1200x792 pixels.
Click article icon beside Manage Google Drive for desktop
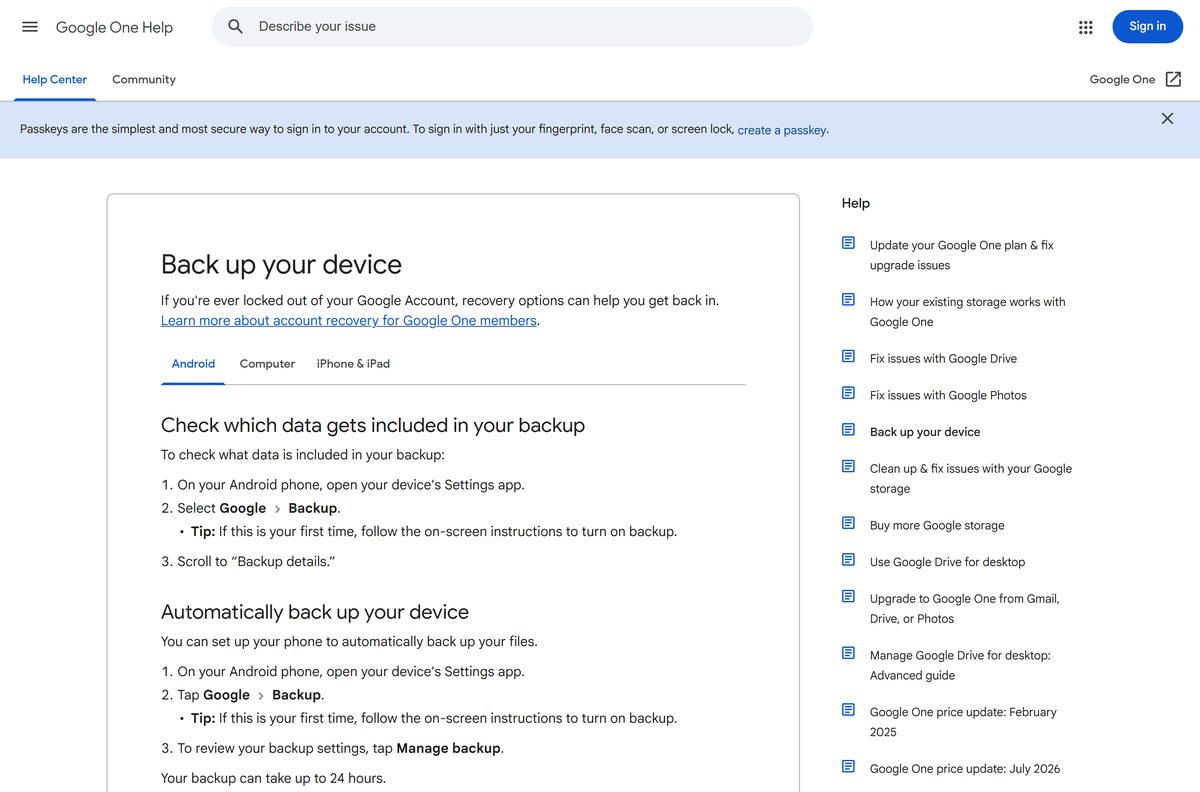tap(849, 654)
